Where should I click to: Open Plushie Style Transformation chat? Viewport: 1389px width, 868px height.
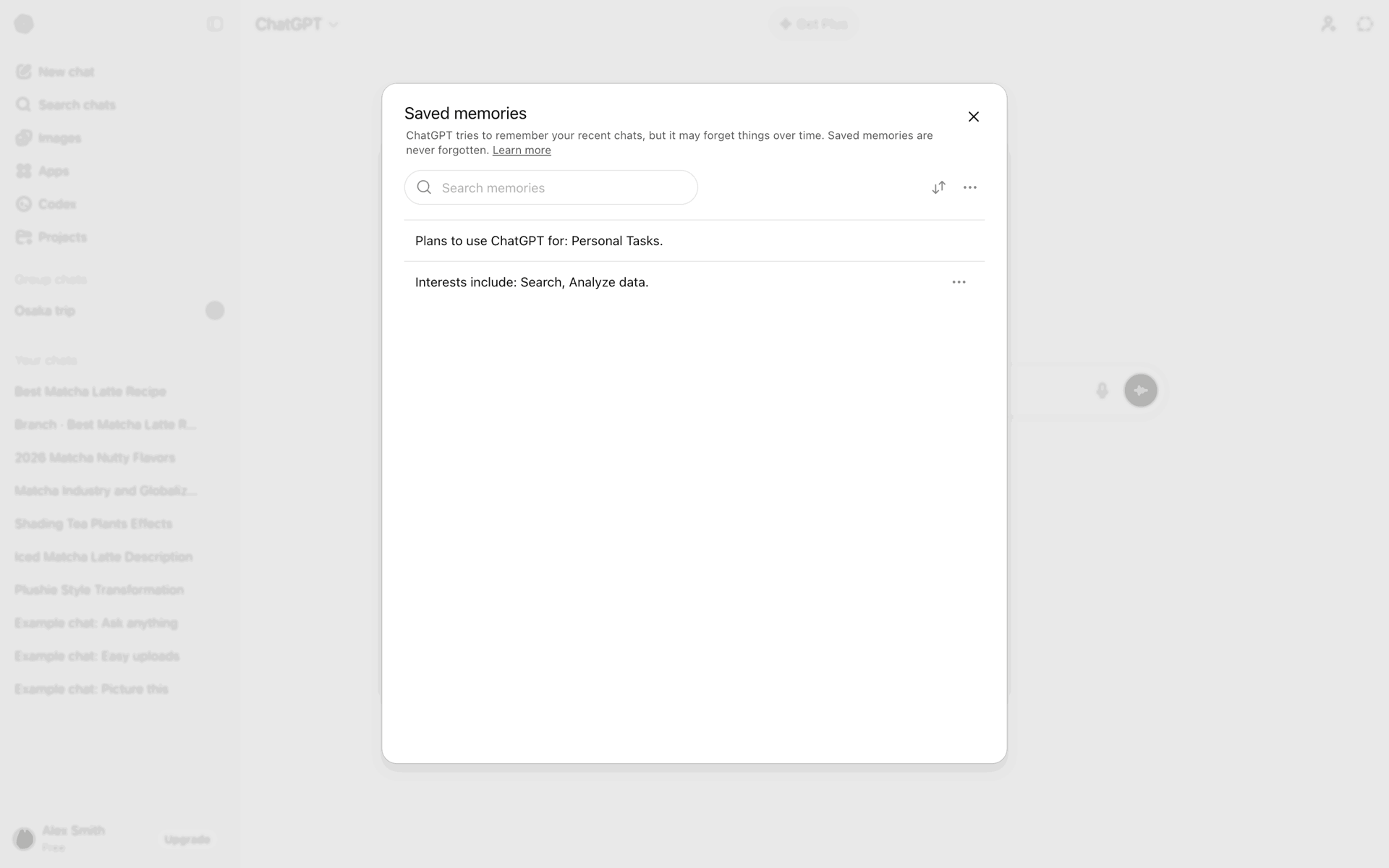coord(119,590)
